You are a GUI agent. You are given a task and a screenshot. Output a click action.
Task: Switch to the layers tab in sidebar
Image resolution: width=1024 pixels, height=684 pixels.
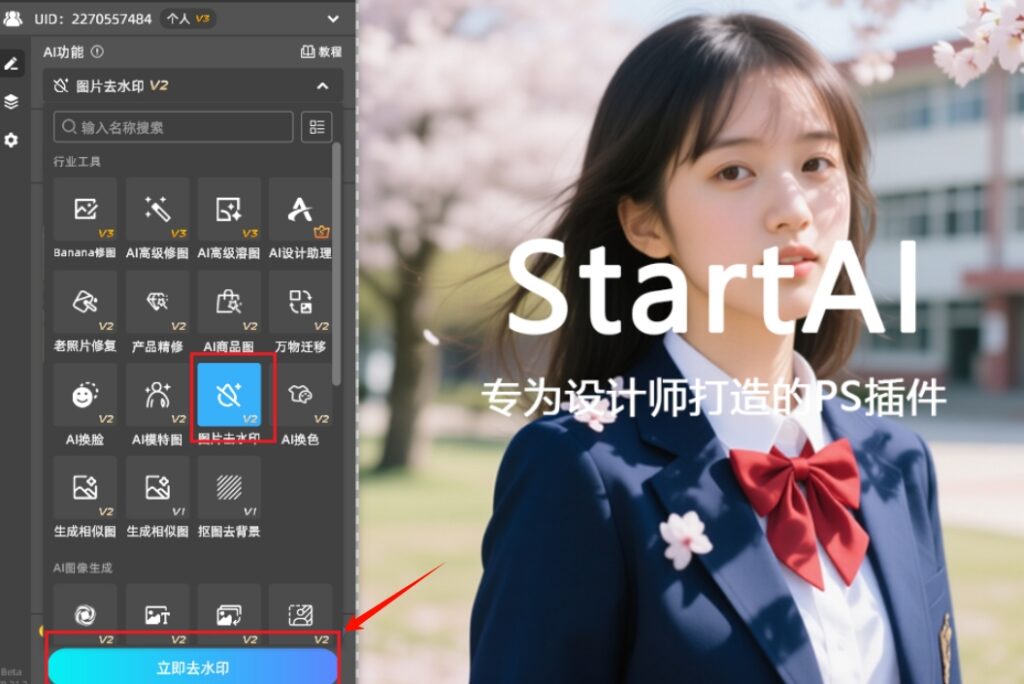coord(11,101)
